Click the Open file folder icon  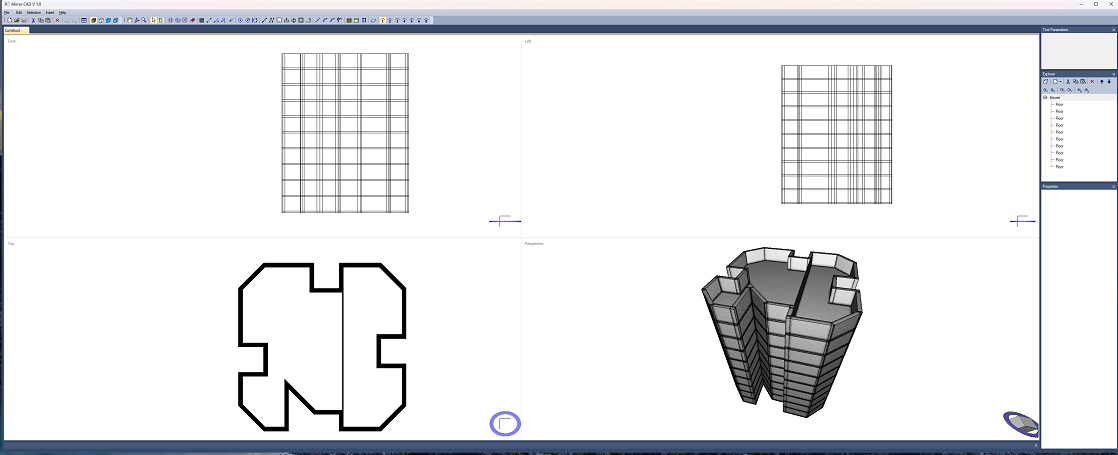click(x=17, y=20)
